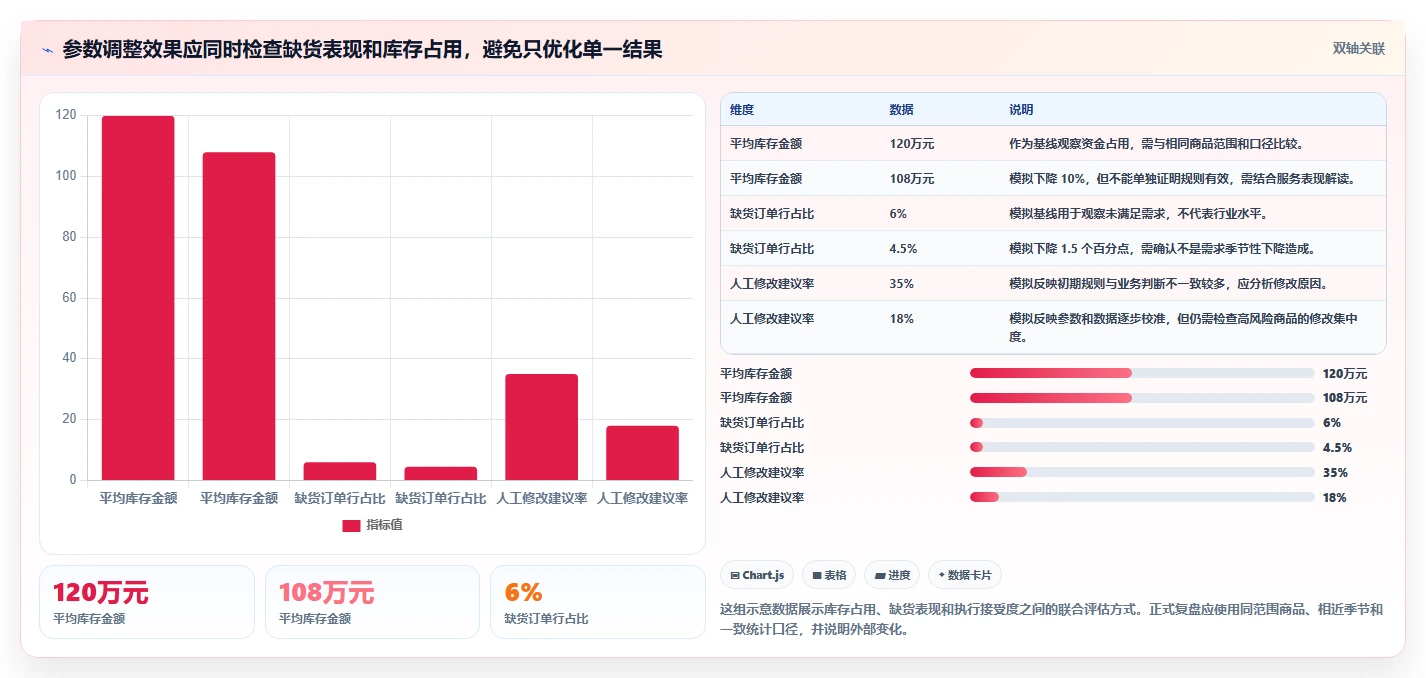Click the 数据卡片 chip

tap(965, 575)
